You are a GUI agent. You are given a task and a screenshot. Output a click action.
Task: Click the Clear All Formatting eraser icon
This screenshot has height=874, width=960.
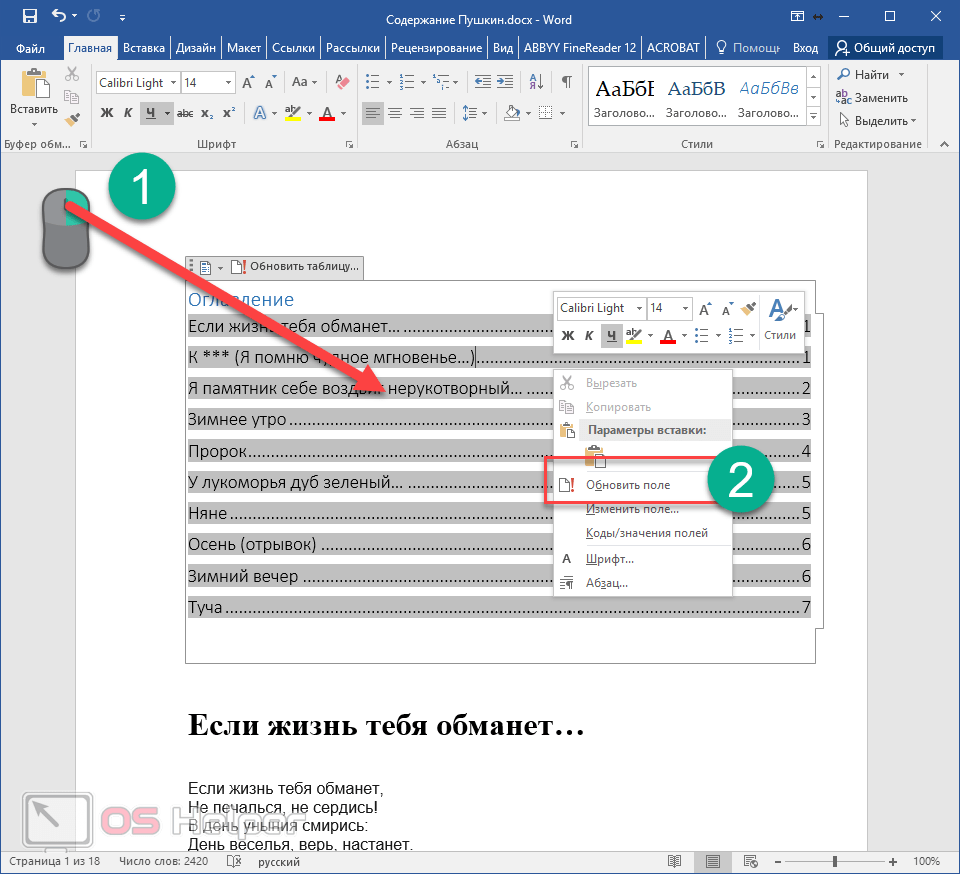coord(342,83)
